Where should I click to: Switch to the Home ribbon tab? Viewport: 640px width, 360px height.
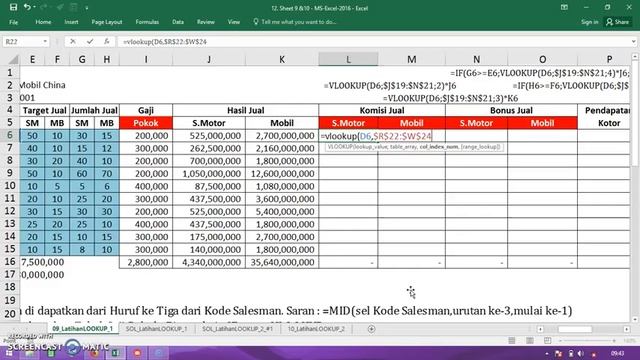point(43,22)
